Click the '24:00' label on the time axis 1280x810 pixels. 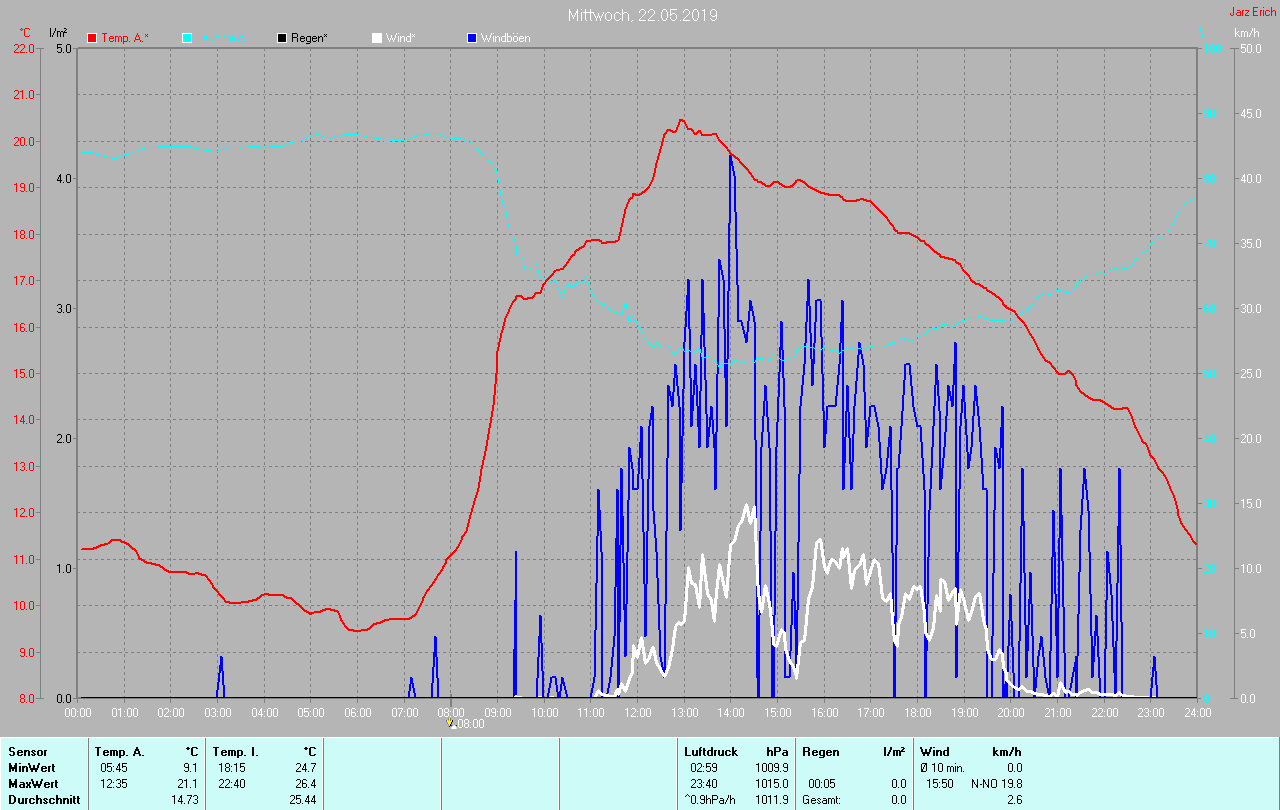(x=1197, y=712)
